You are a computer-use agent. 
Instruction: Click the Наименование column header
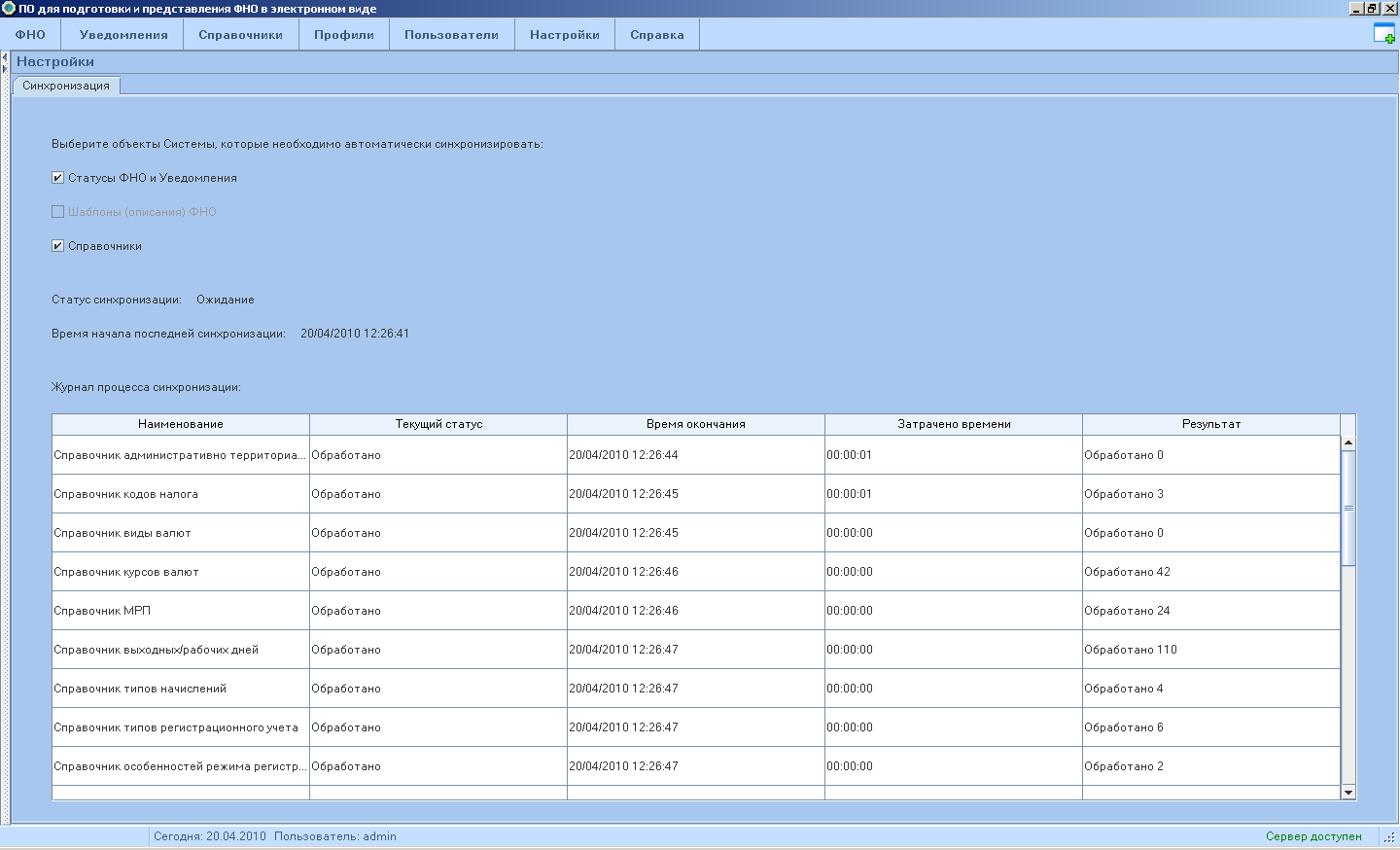click(x=181, y=424)
